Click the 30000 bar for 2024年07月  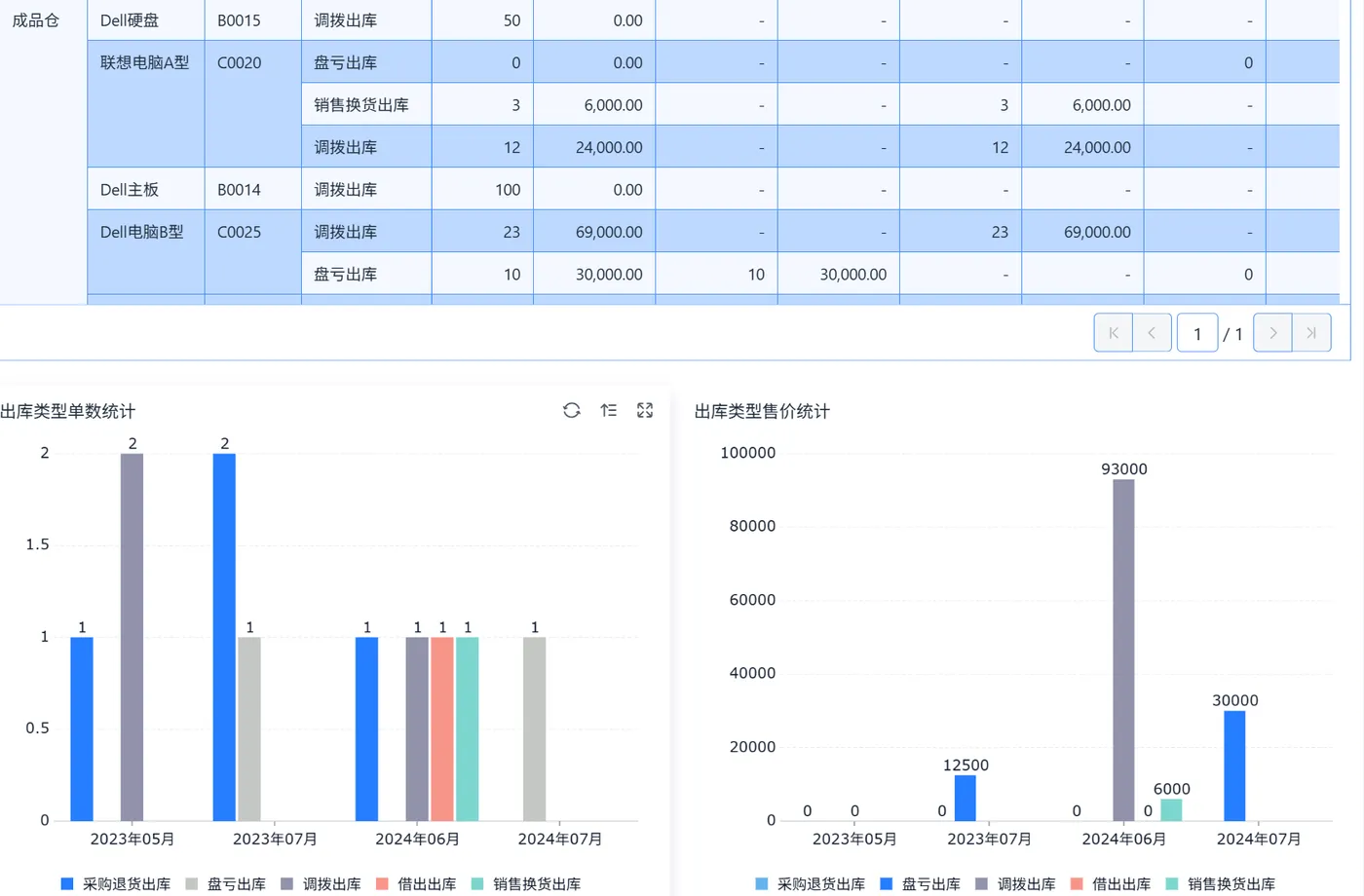(1234, 765)
